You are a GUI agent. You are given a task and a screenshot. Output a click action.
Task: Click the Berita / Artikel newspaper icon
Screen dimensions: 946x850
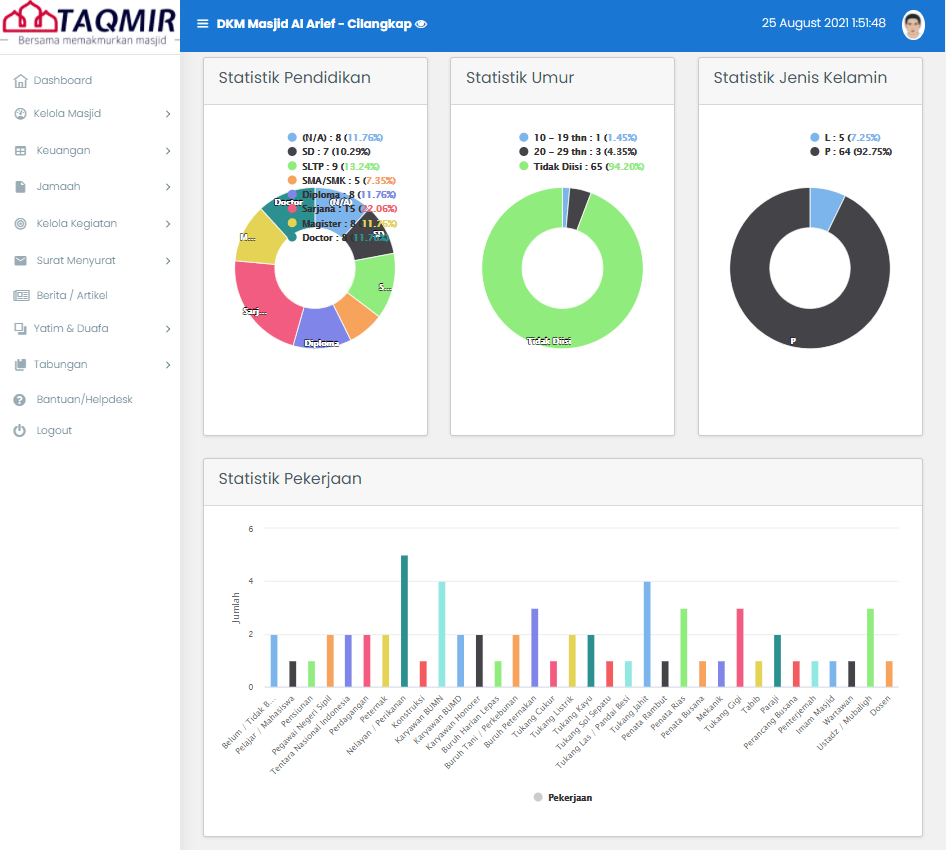tap(21, 296)
